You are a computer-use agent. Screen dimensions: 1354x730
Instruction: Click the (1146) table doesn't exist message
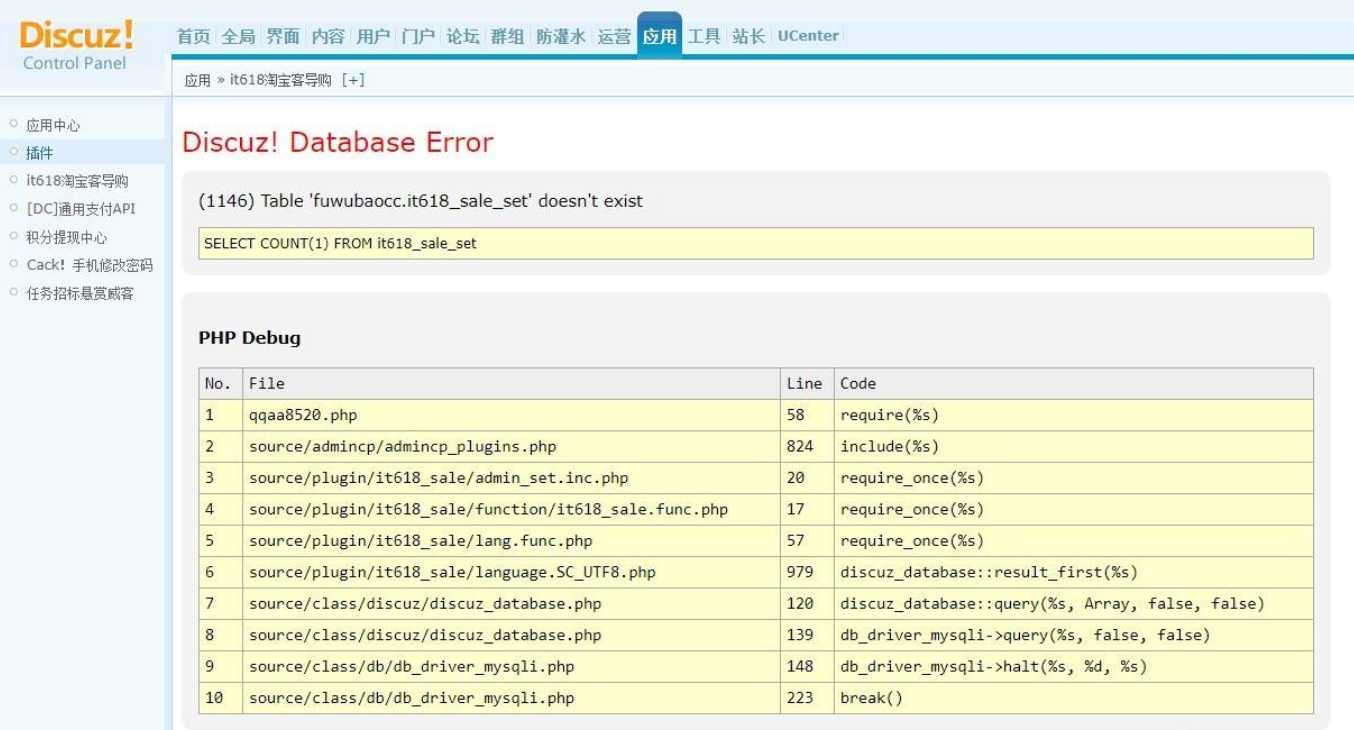click(x=421, y=201)
